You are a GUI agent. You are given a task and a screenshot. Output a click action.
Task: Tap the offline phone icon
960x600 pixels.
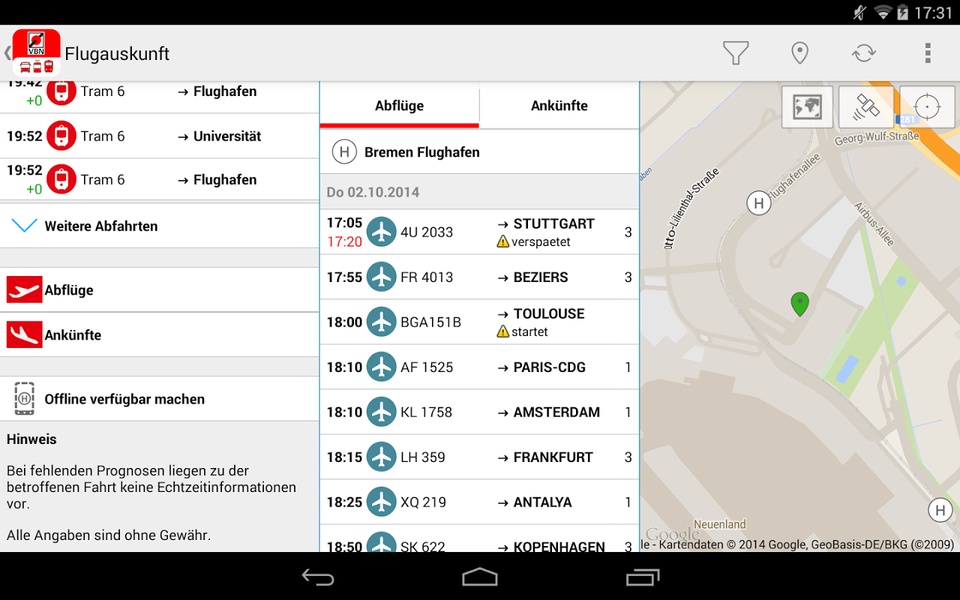point(24,399)
